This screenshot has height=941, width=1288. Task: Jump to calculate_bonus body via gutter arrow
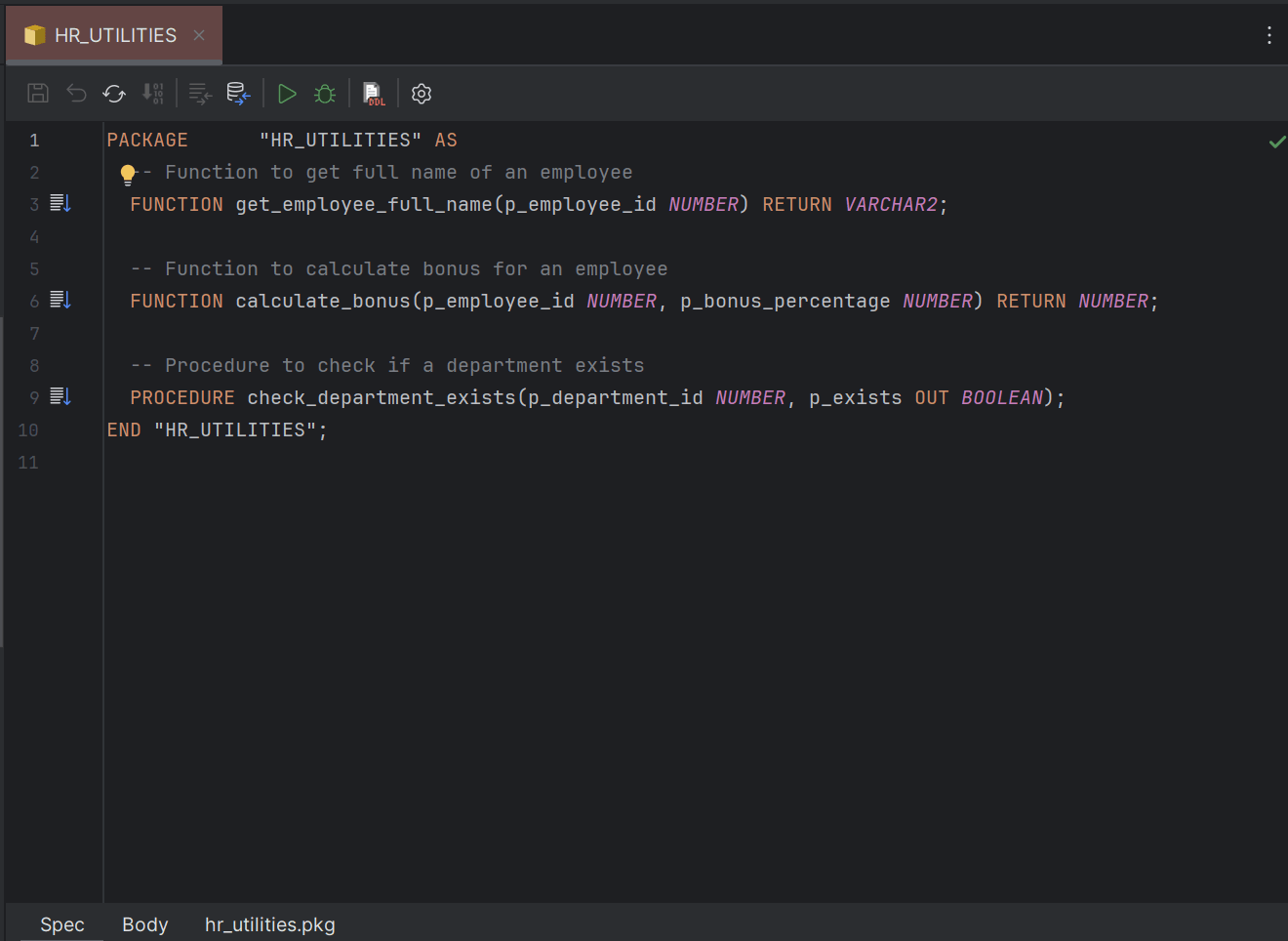point(59,300)
